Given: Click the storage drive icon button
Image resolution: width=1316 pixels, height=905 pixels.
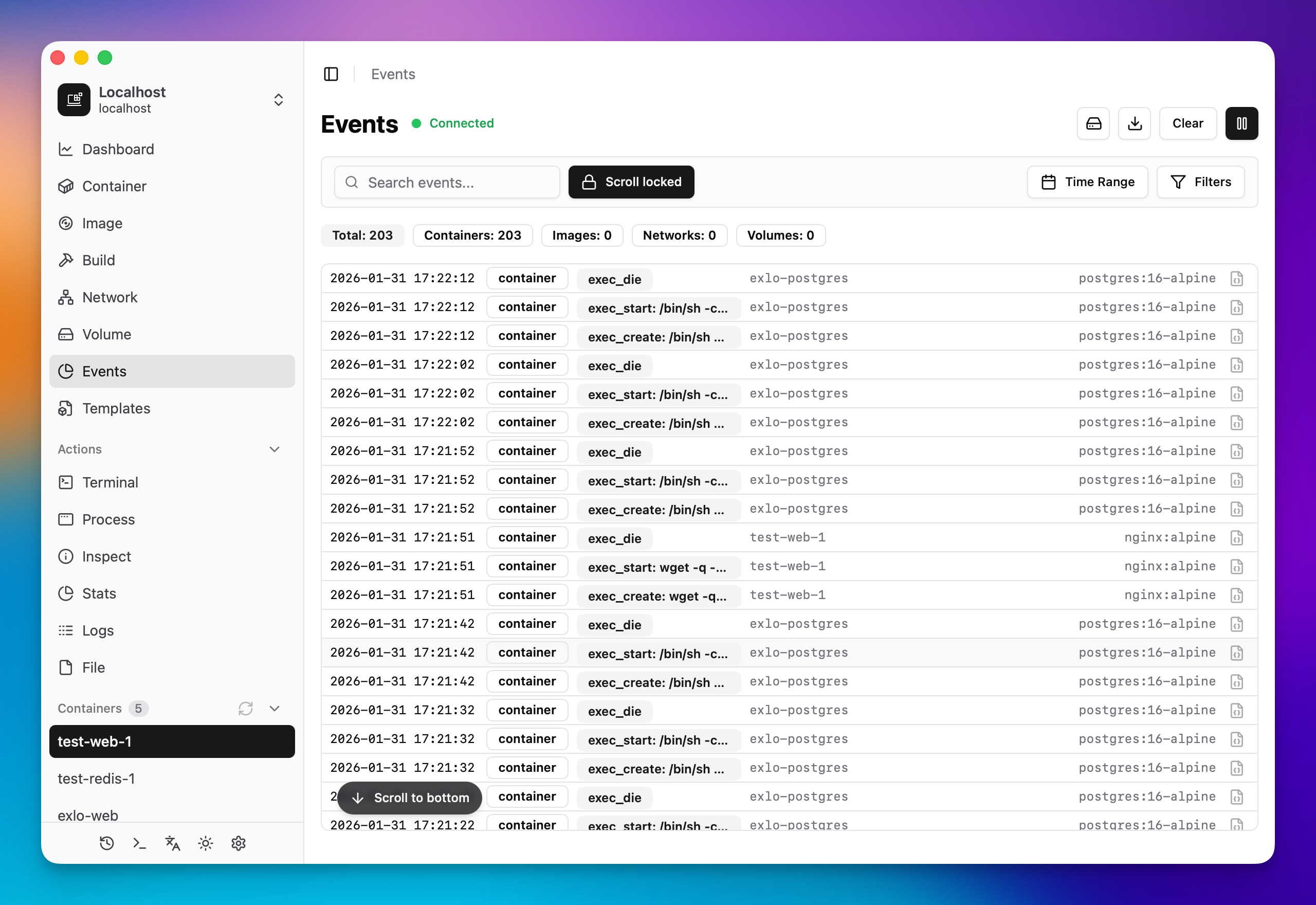Looking at the screenshot, I should pos(1093,123).
